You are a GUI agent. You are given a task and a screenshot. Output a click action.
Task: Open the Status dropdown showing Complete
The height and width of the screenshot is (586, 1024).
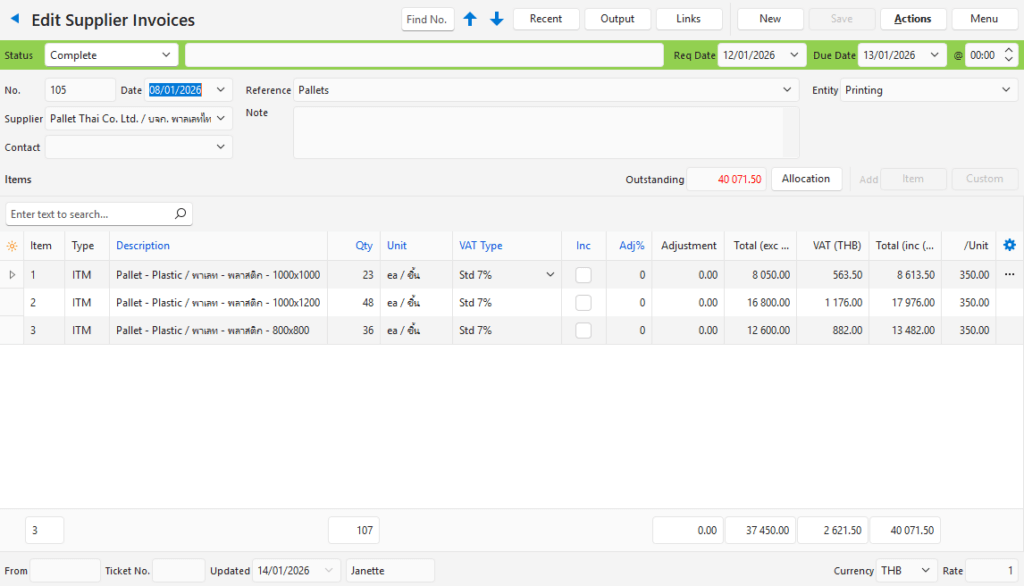(x=111, y=55)
